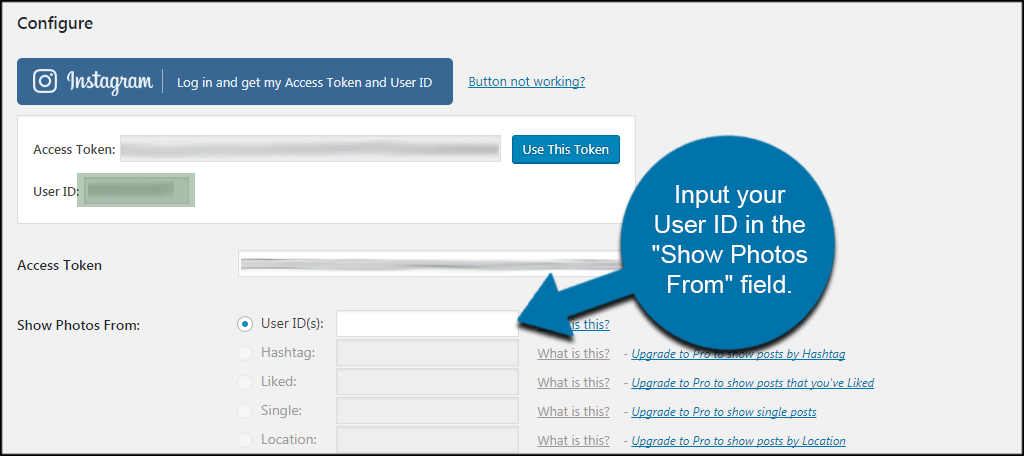Follow Upgrade to Pro link for Liked posts
This screenshot has height=456, width=1024.
tap(752, 383)
